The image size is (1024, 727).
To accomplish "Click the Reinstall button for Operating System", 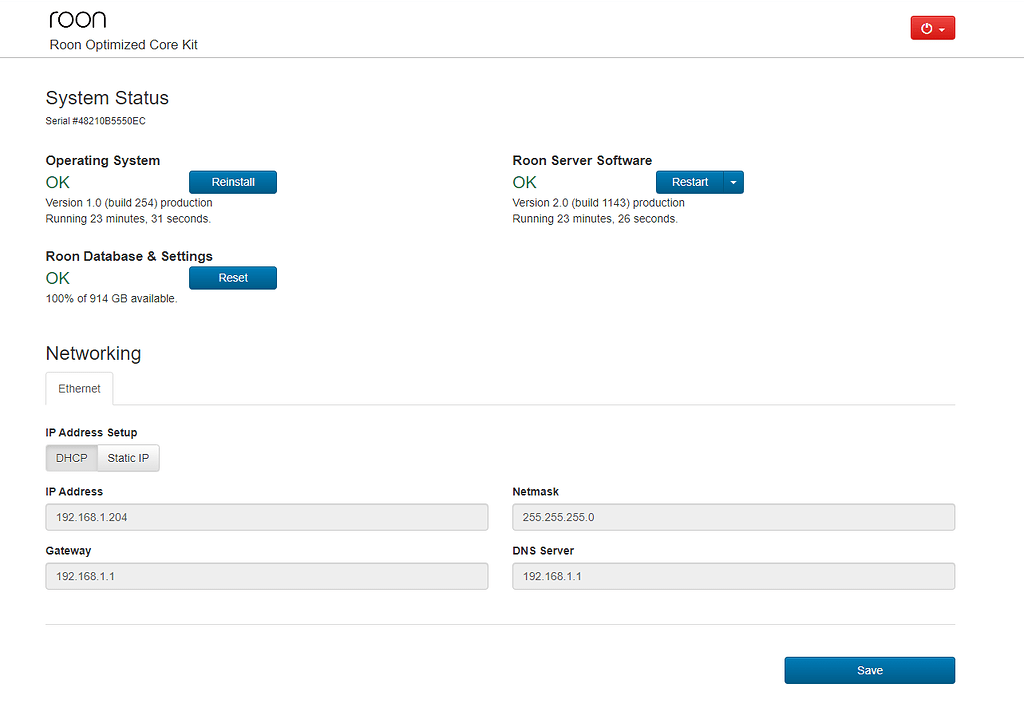I will [232, 182].
